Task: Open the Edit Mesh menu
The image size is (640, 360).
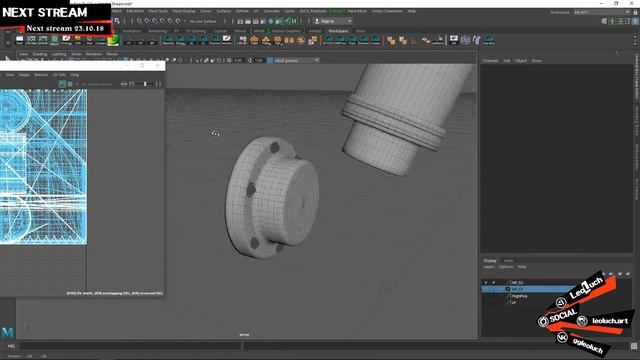Action: pos(135,11)
